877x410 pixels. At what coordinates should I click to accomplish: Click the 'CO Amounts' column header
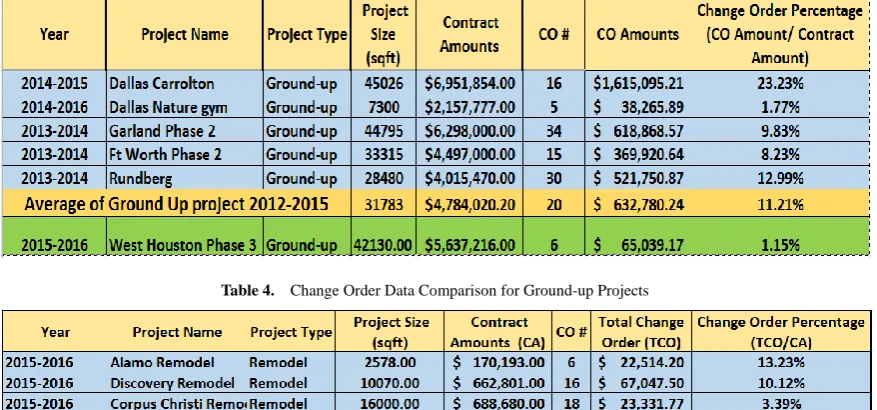[638, 34]
